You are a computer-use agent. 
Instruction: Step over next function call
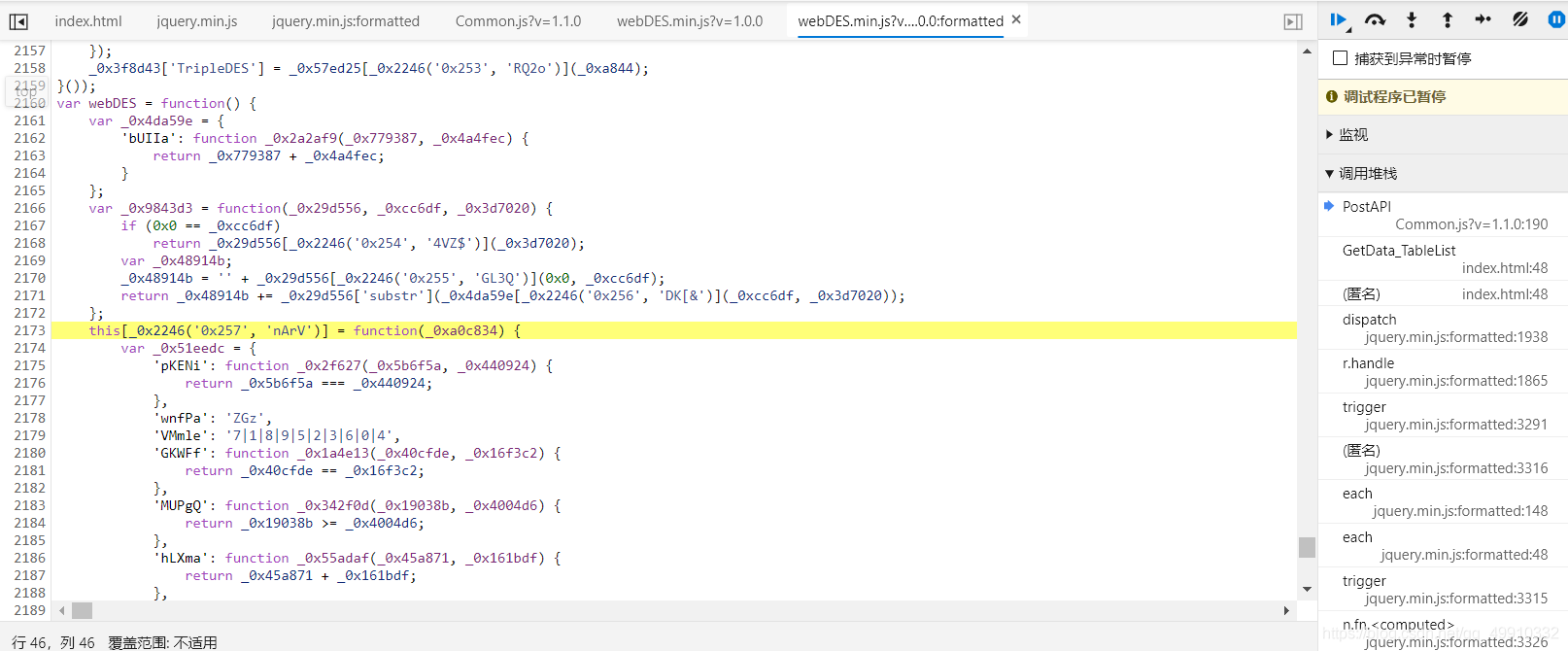1375,20
